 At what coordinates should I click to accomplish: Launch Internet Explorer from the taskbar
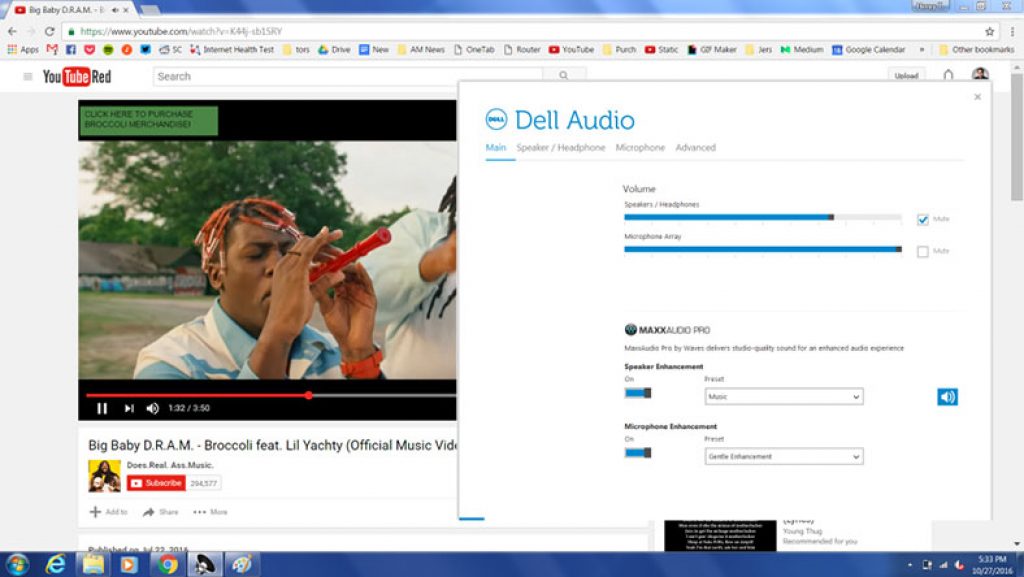coord(56,564)
